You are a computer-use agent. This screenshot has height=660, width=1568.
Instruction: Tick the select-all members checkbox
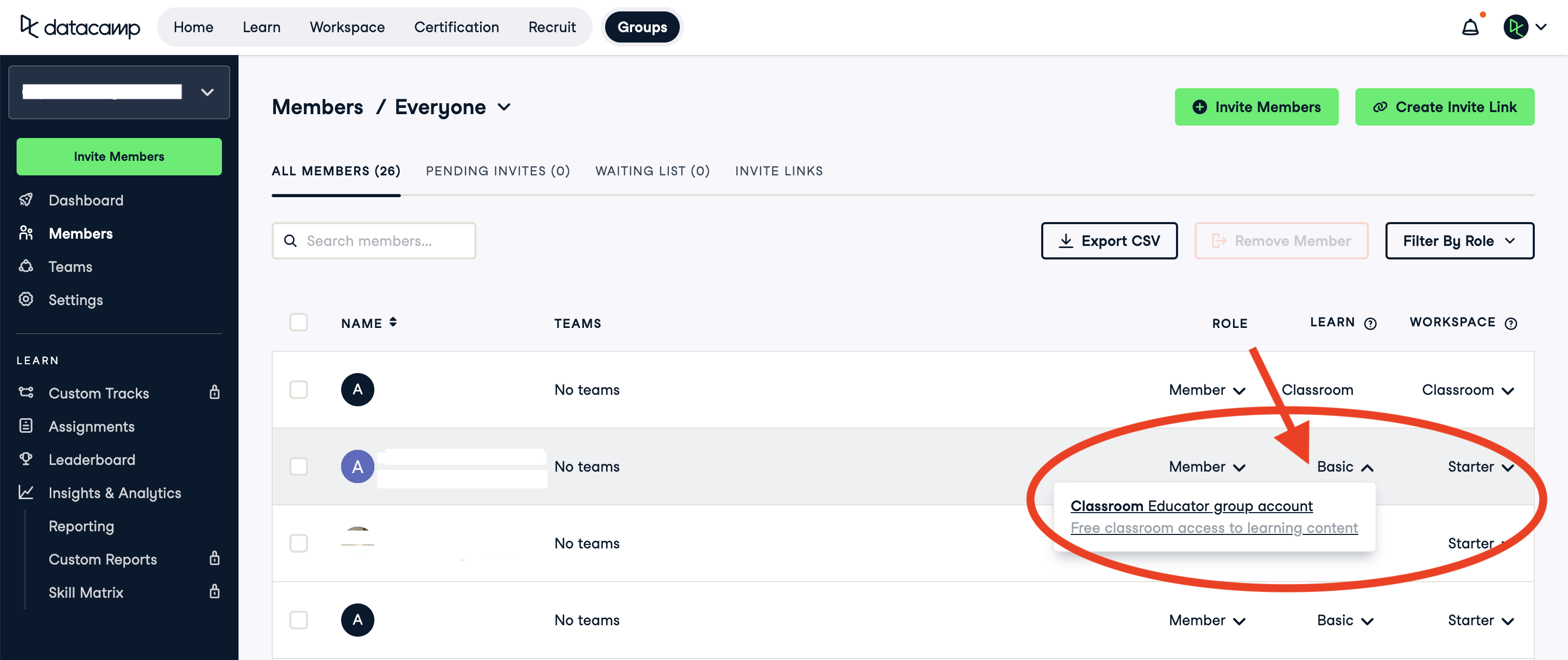point(298,322)
